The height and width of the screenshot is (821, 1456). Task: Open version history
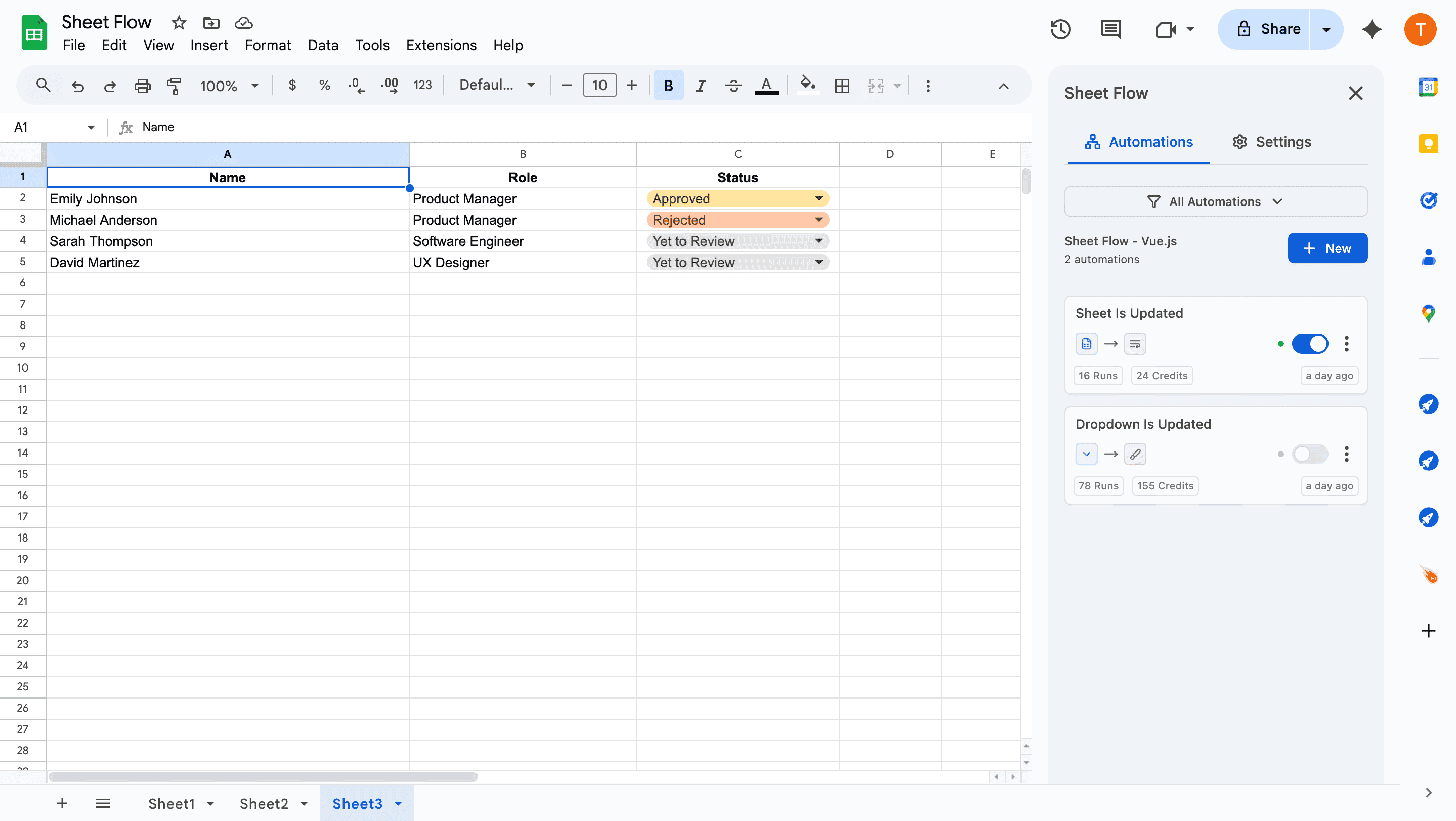click(1060, 29)
